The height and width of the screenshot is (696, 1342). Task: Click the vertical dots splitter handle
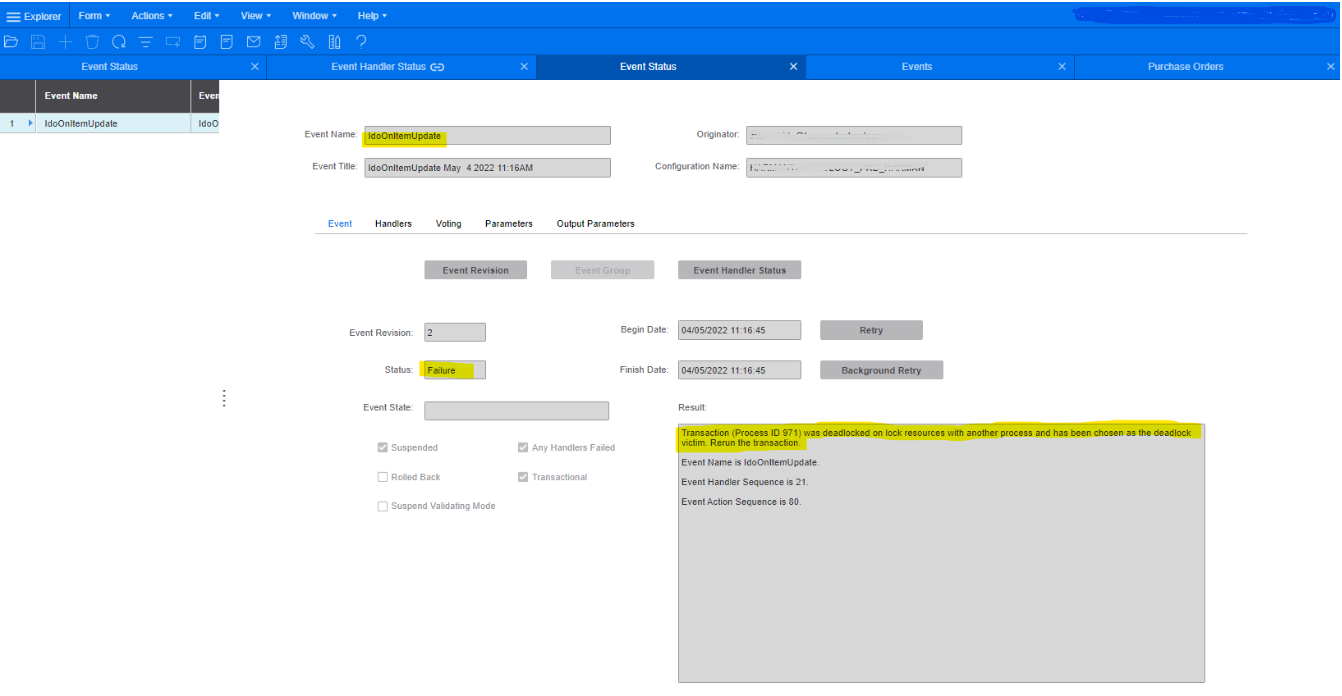(224, 398)
